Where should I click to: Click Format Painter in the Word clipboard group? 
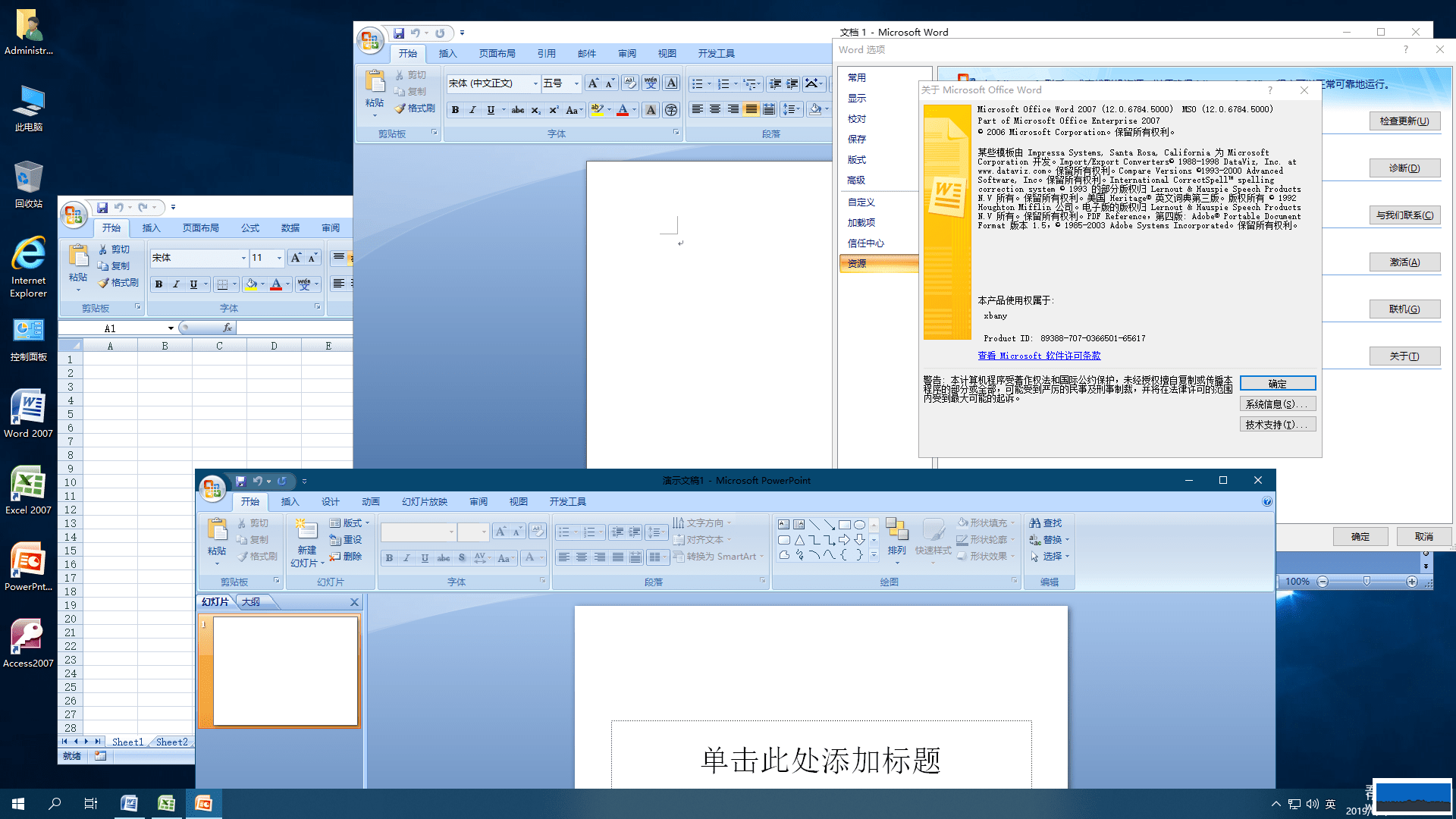click(415, 108)
